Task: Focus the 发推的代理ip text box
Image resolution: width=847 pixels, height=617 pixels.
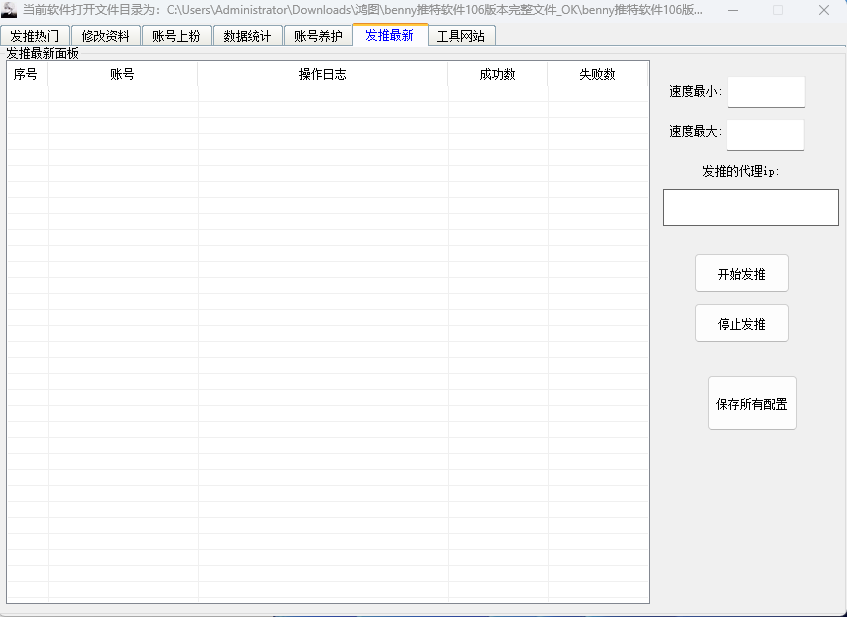Action: (x=751, y=207)
